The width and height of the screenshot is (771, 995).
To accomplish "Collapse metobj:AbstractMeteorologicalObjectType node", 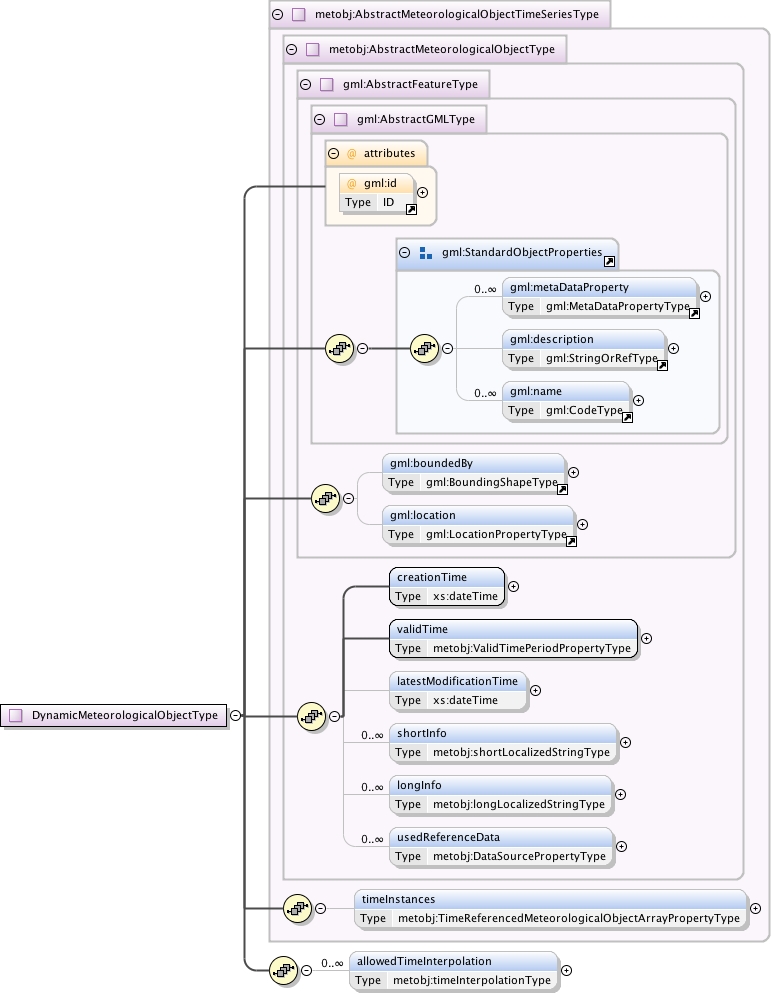I will point(291,49).
